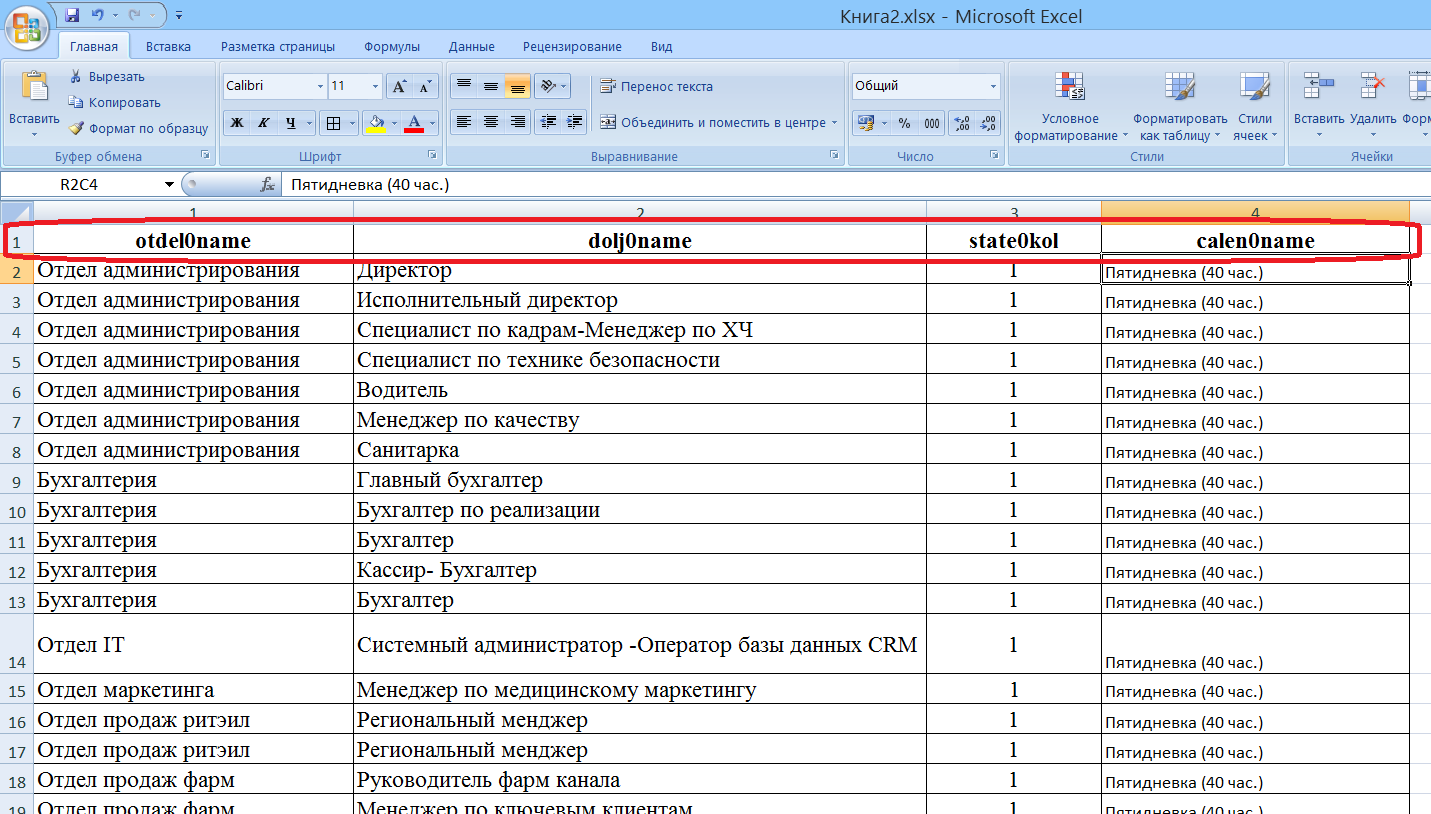The height and width of the screenshot is (814, 1431).
Task: Apply yellow fill color bucket
Action: tap(376, 123)
